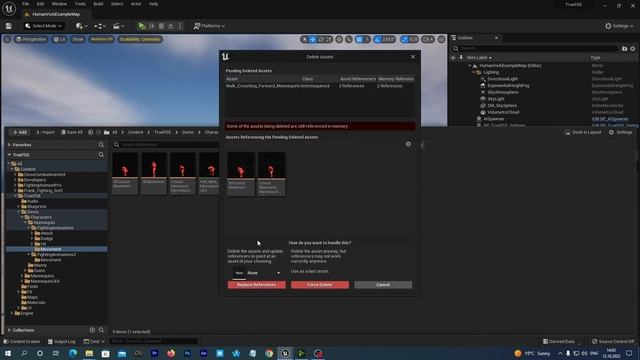Screen dimensions: 640x360
Task: Open replacement asset None dropdown
Action: (264, 273)
